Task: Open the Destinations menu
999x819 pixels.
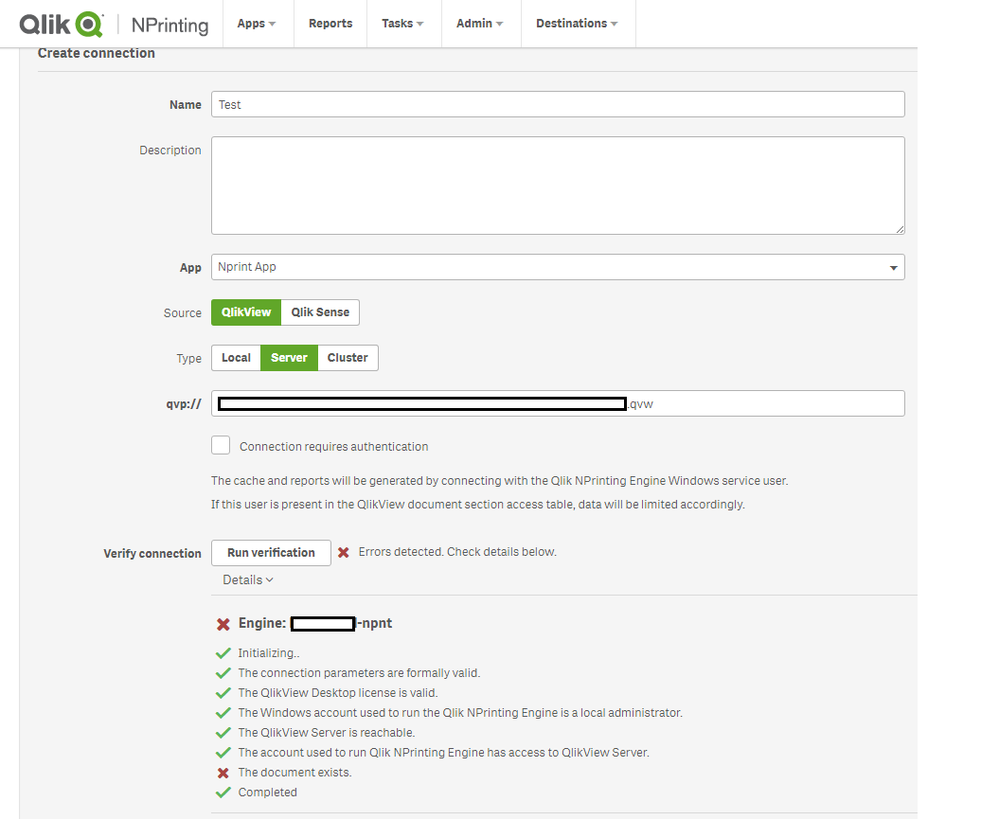Action: point(577,24)
